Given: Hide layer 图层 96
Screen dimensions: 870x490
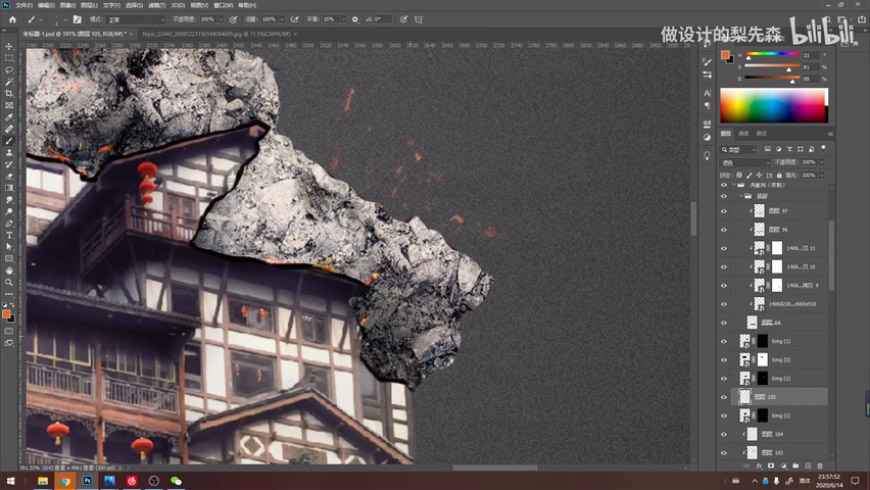Looking at the screenshot, I should [724, 230].
